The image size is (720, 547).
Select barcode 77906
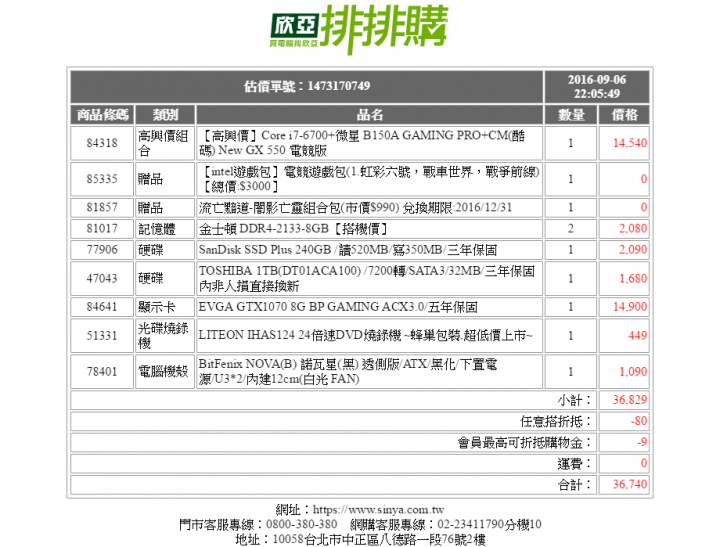click(102, 249)
